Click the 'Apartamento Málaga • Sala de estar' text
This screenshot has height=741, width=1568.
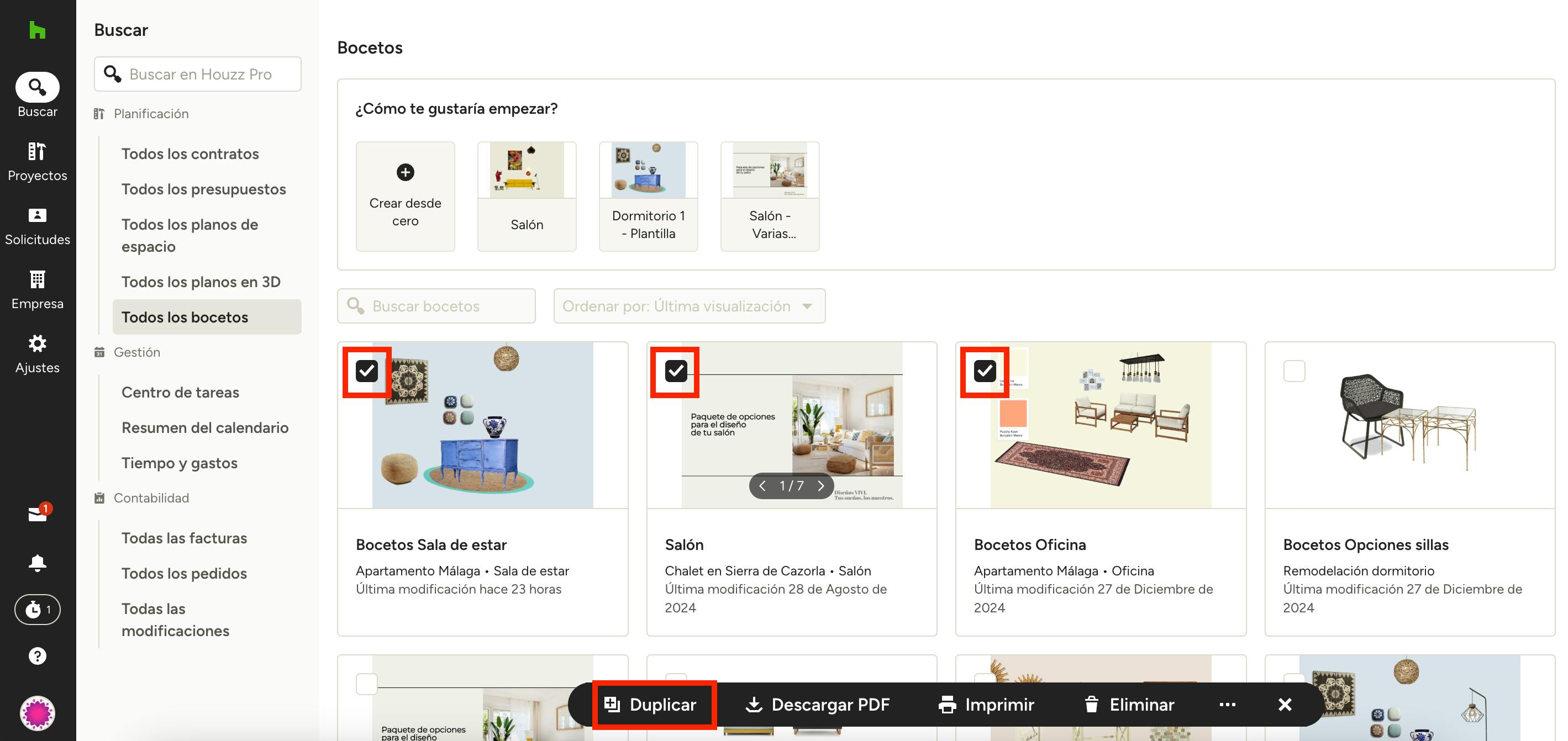tap(462, 570)
